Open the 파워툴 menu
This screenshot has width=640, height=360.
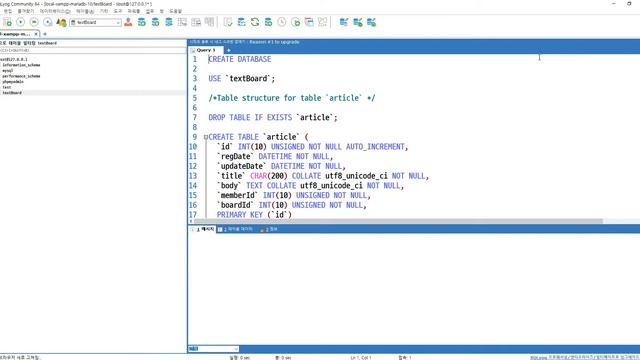pos(133,11)
